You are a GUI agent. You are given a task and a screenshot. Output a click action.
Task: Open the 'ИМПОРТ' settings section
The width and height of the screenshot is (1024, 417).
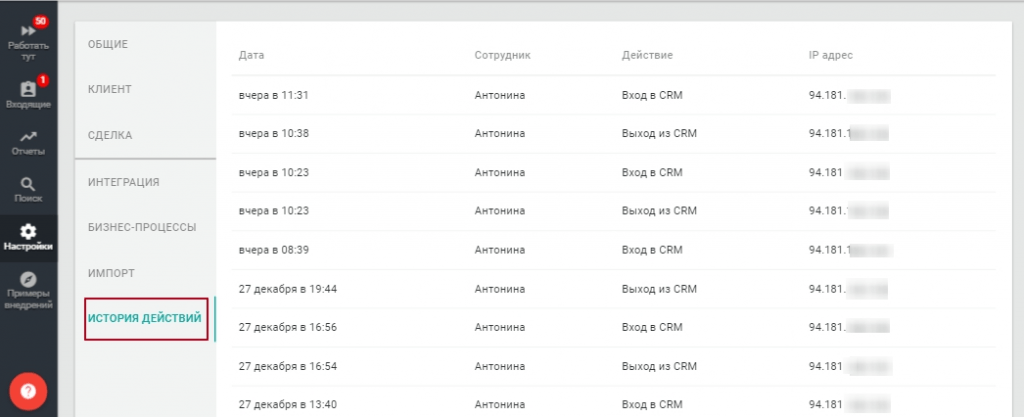click(111, 273)
